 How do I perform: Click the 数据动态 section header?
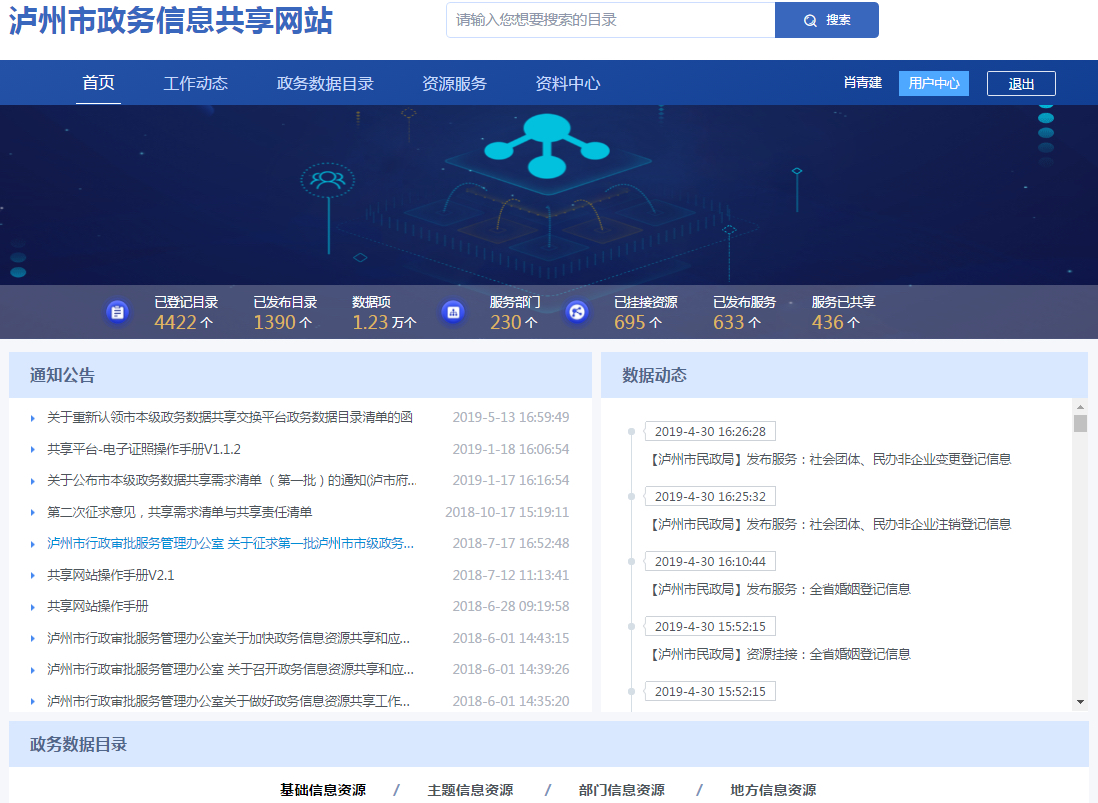point(654,375)
